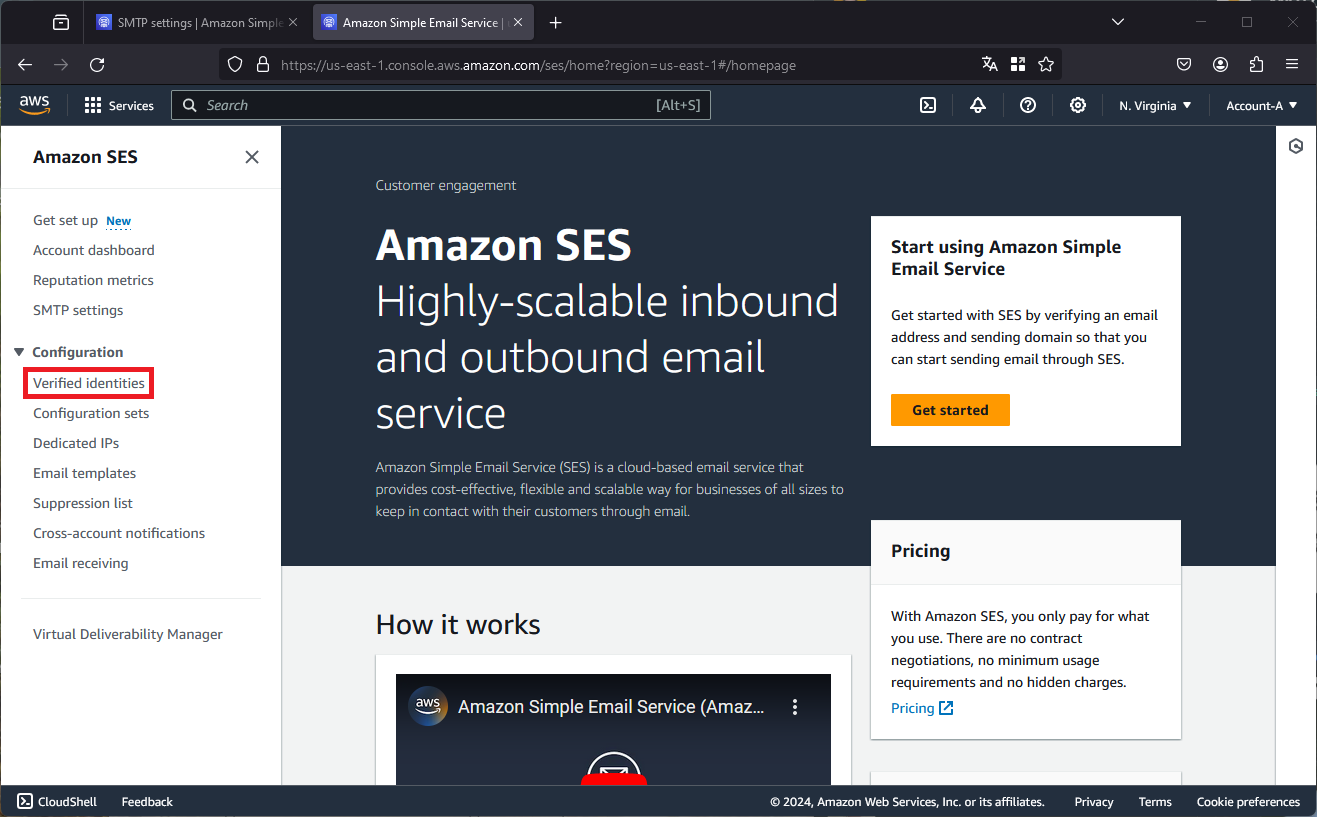This screenshot has width=1317, height=817.
Task: Open the Services grid menu
Action: pos(119,105)
